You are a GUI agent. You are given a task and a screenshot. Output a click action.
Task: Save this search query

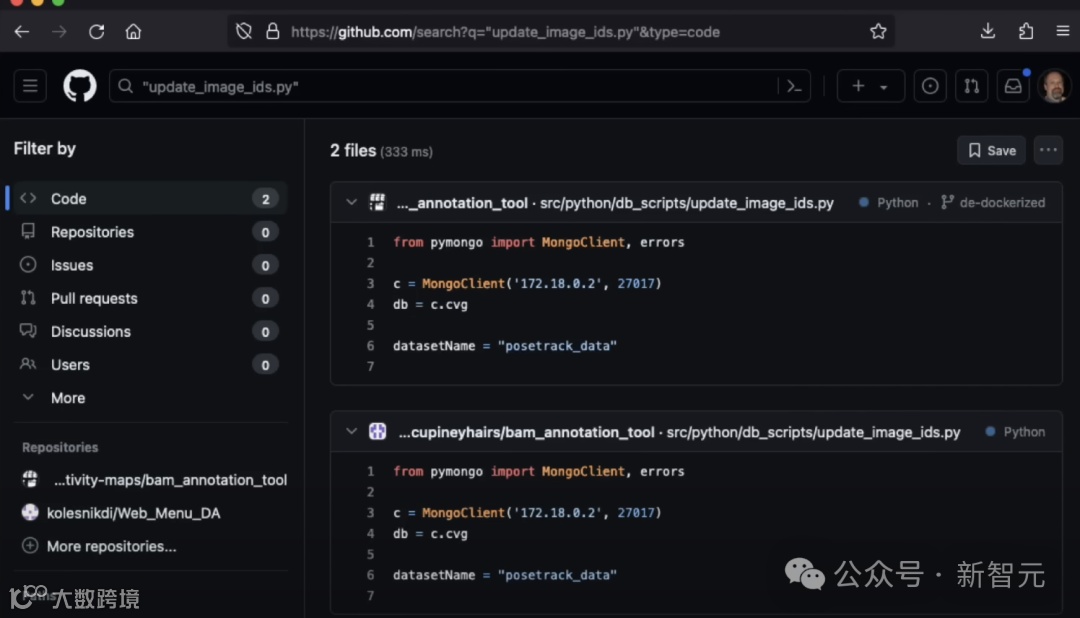pos(991,150)
